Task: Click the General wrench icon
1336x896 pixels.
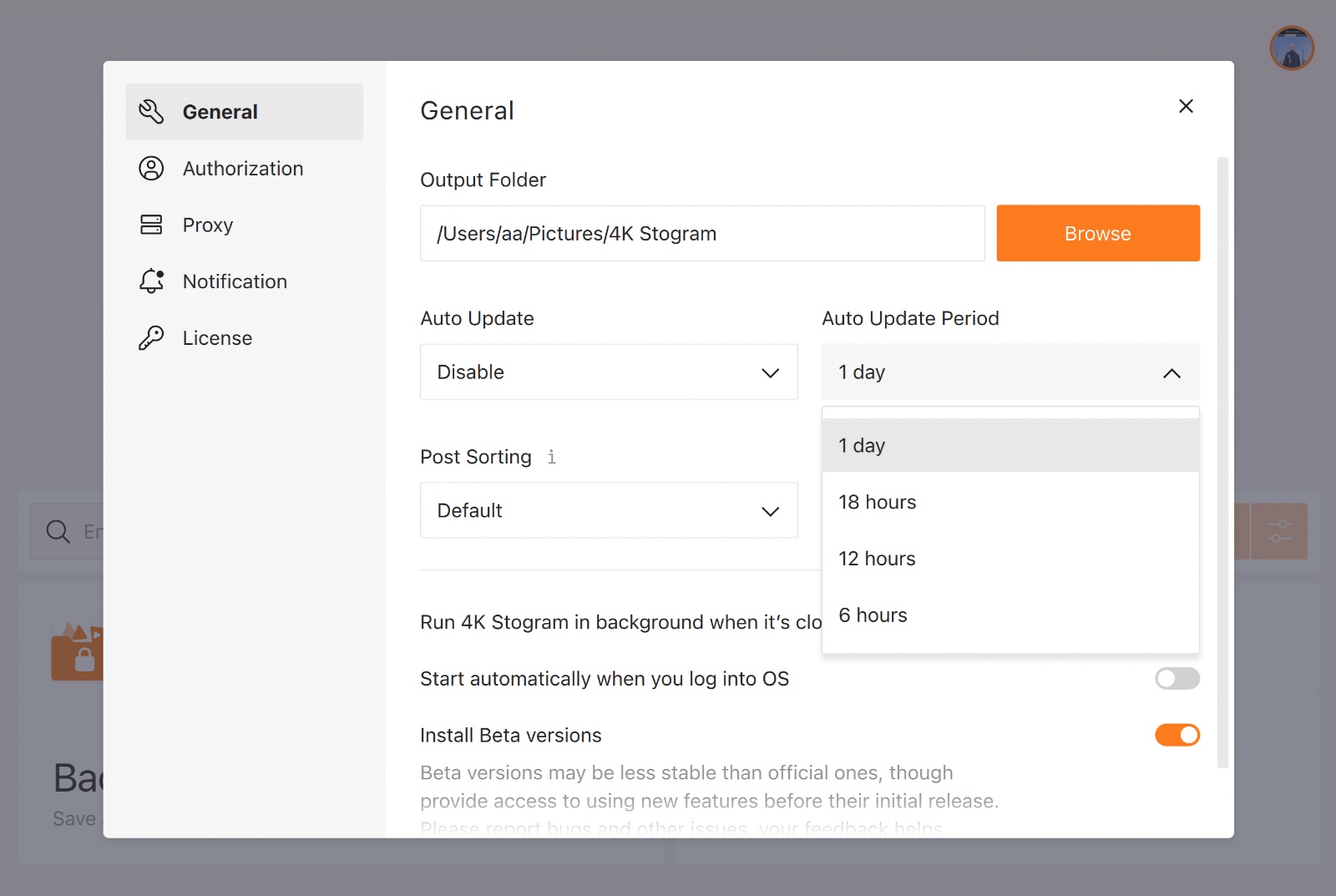Action: coord(151,112)
